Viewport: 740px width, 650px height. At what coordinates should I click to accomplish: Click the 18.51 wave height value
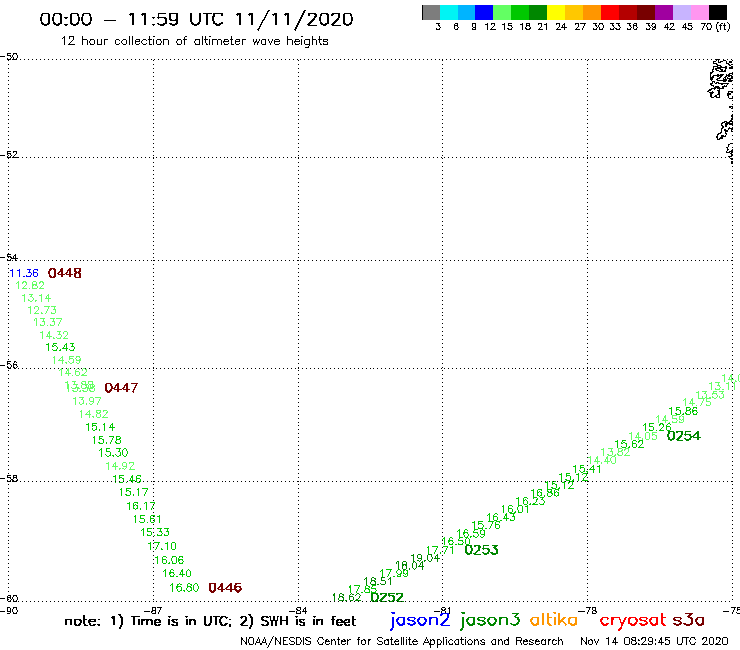(378, 582)
